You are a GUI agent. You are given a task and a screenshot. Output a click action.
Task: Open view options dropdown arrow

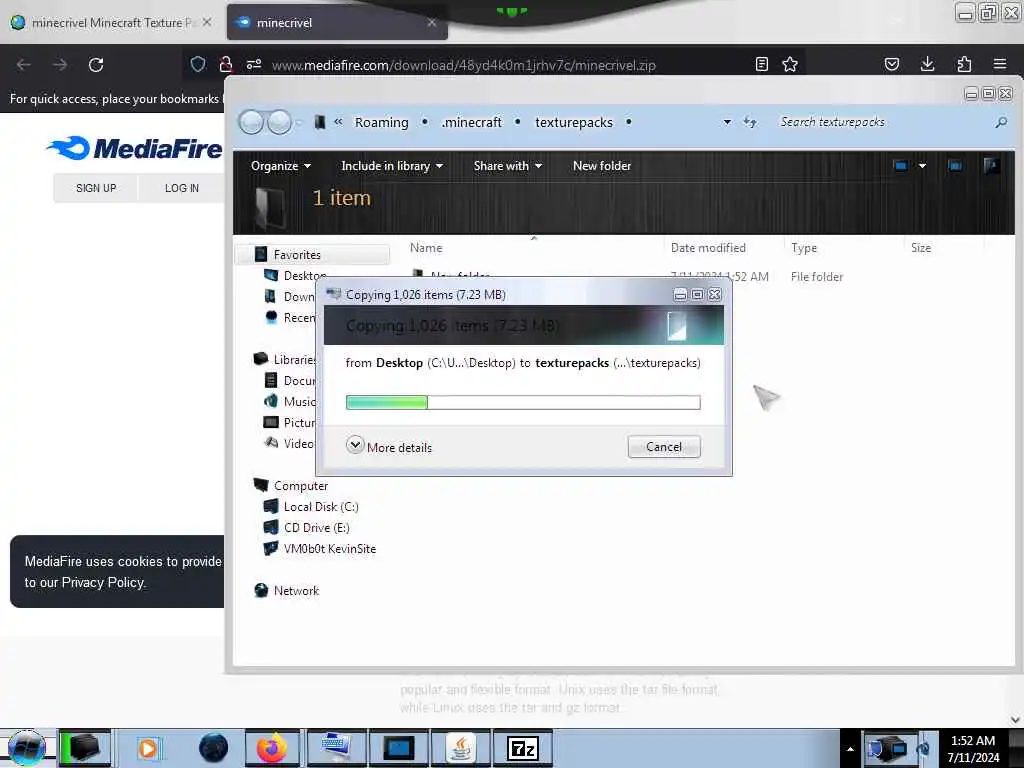(x=922, y=166)
